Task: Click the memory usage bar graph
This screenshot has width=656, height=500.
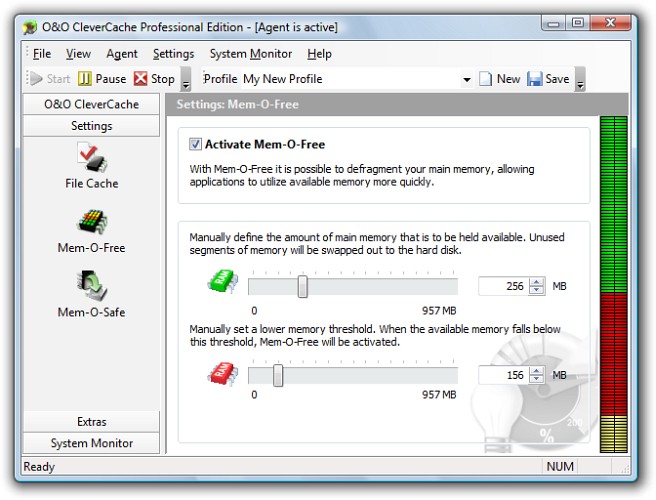Action: [614, 285]
